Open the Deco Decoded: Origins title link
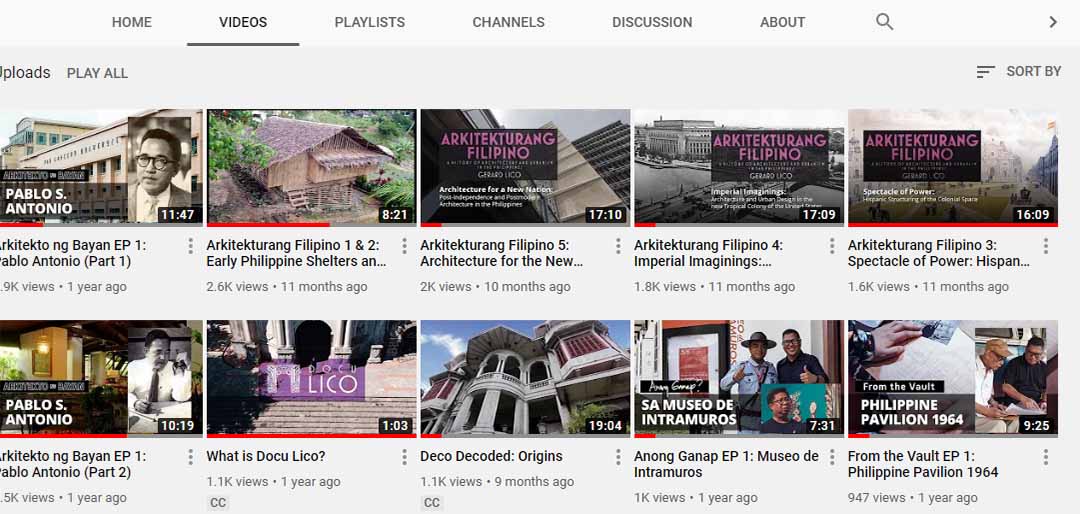The height and width of the screenshot is (514, 1080). pos(491,456)
